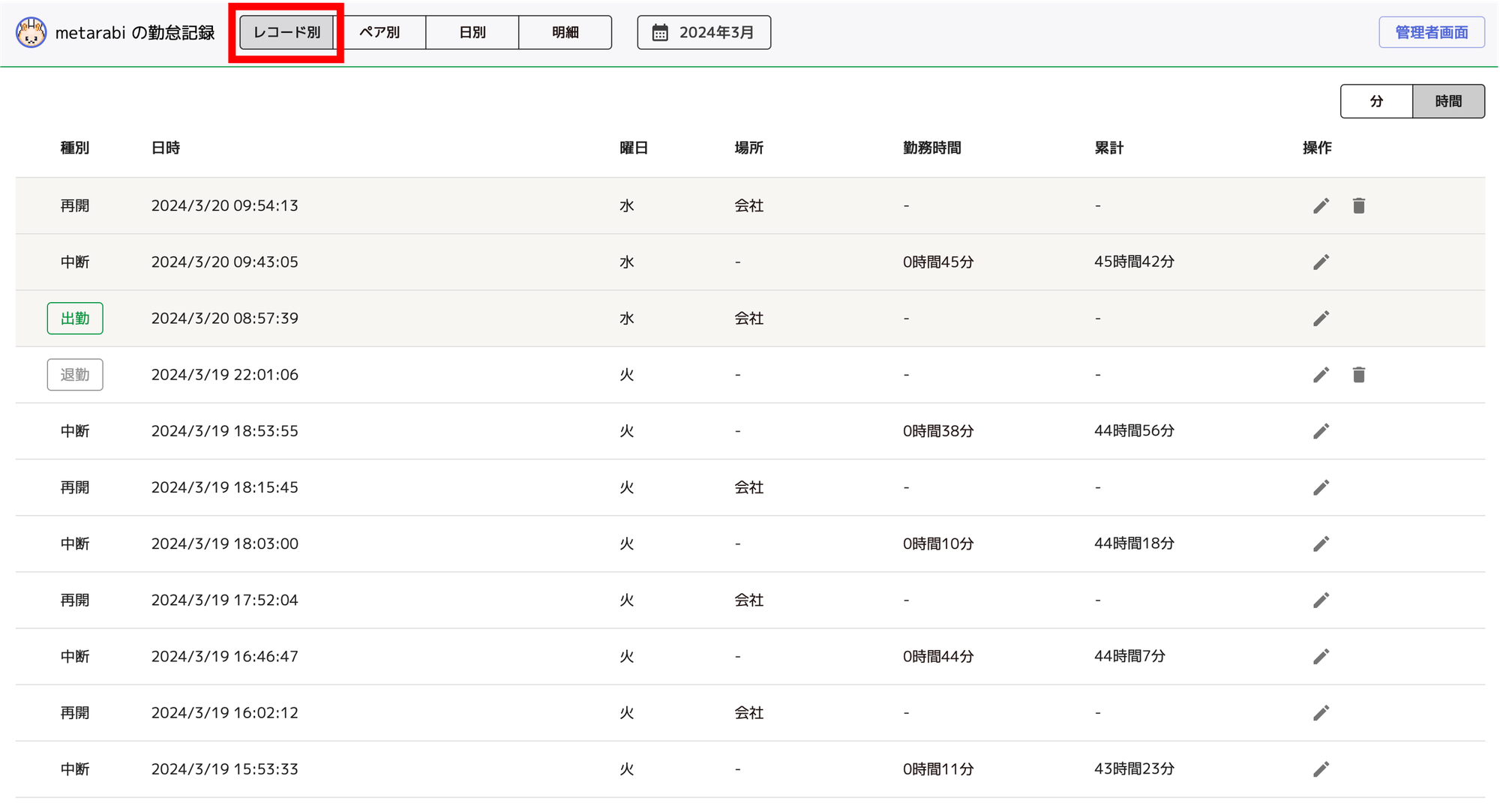Image resolution: width=1500 pixels, height=812 pixels.
Task: Click the 43時間23分 cumulative value
Action: tap(1134, 769)
